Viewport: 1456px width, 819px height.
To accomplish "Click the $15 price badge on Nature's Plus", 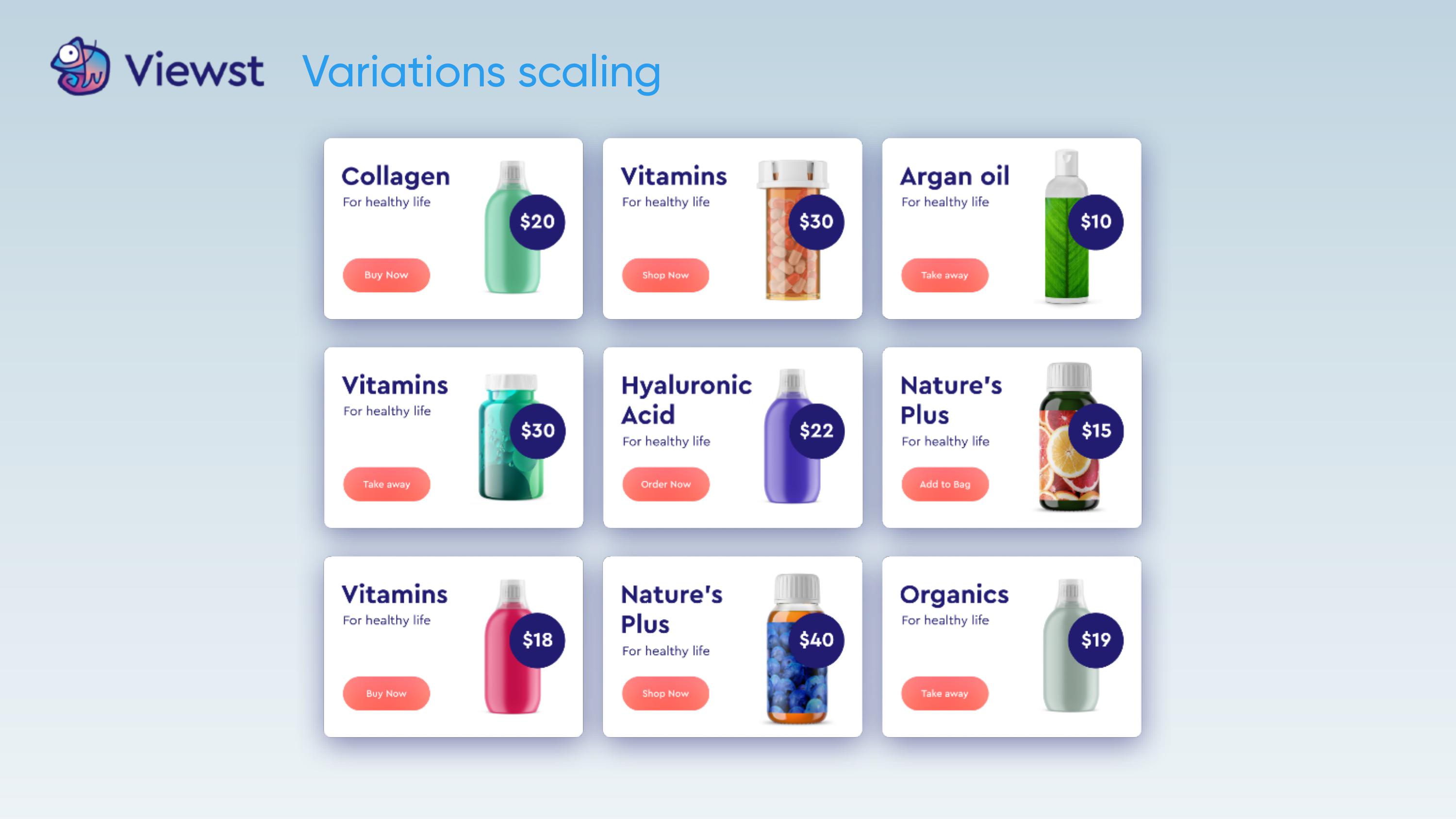I will (1096, 431).
